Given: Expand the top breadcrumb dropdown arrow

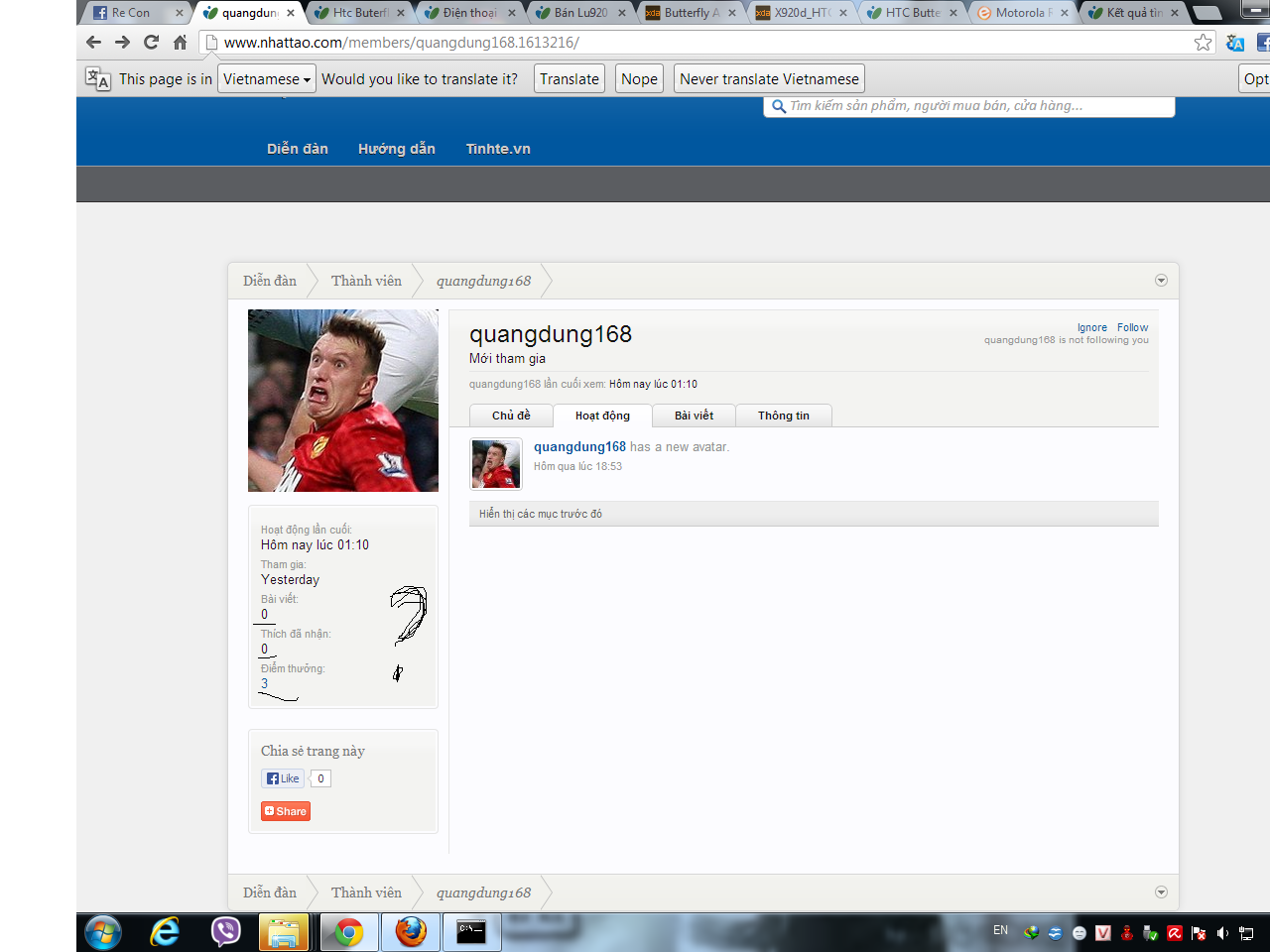Looking at the screenshot, I should pyautogui.click(x=1161, y=281).
